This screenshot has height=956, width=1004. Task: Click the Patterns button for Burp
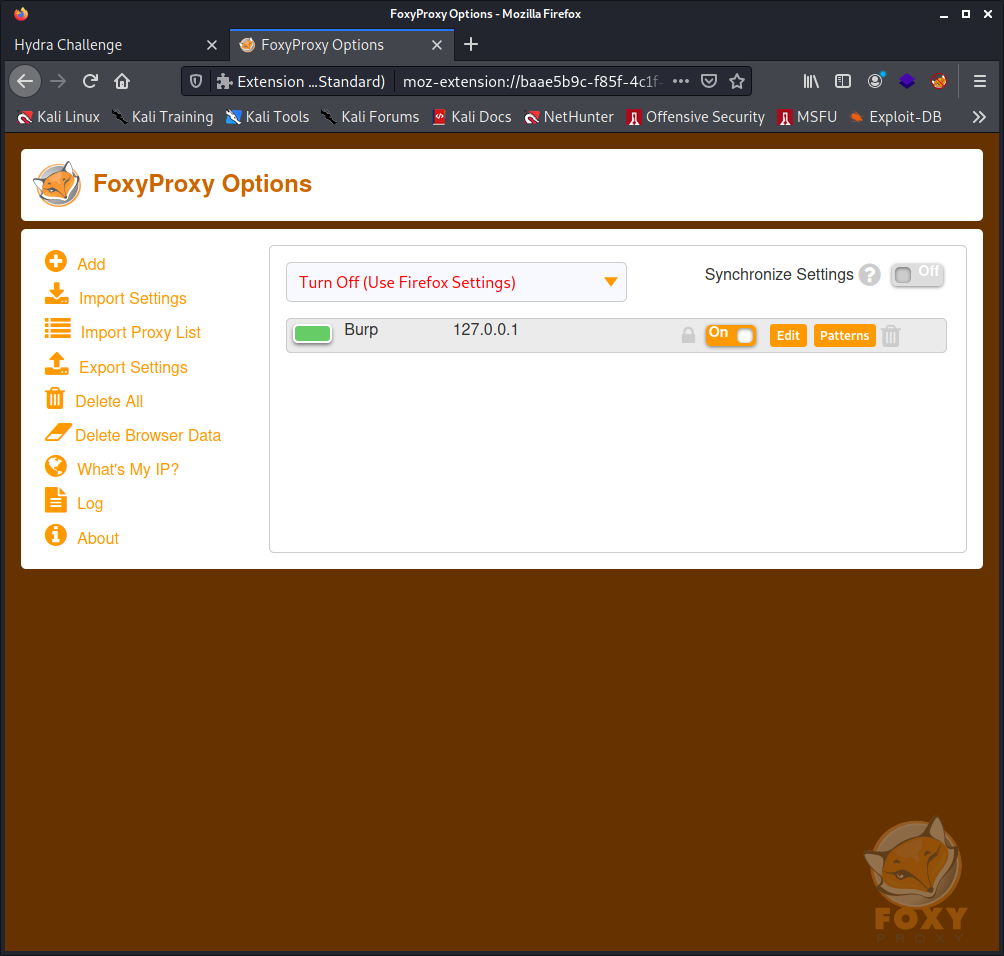(x=844, y=336)
